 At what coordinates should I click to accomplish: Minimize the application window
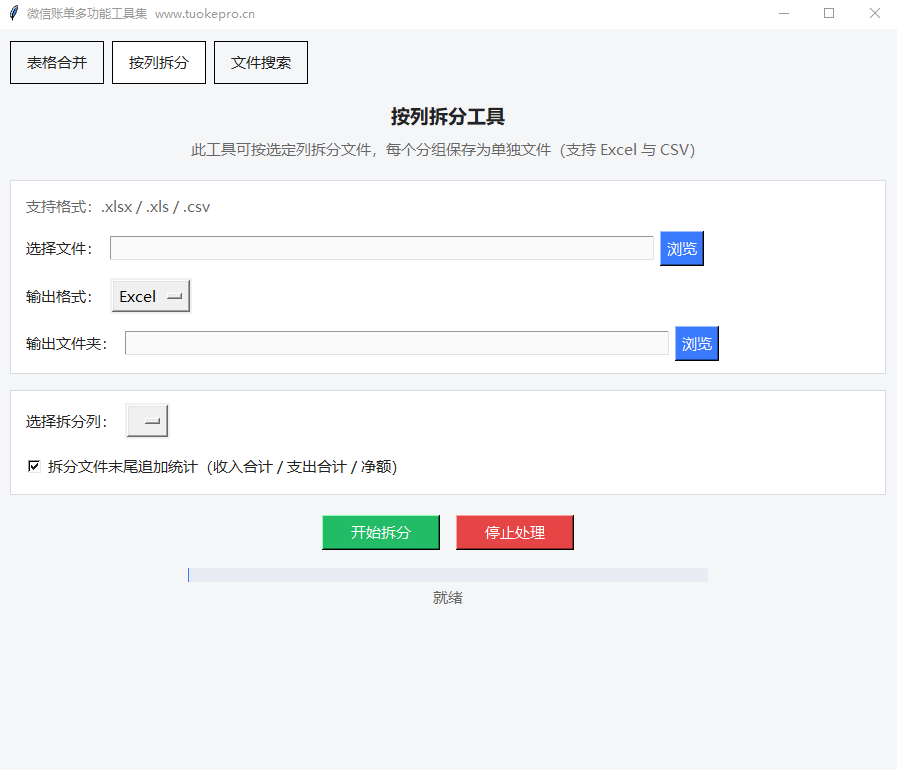click(783, 14)
